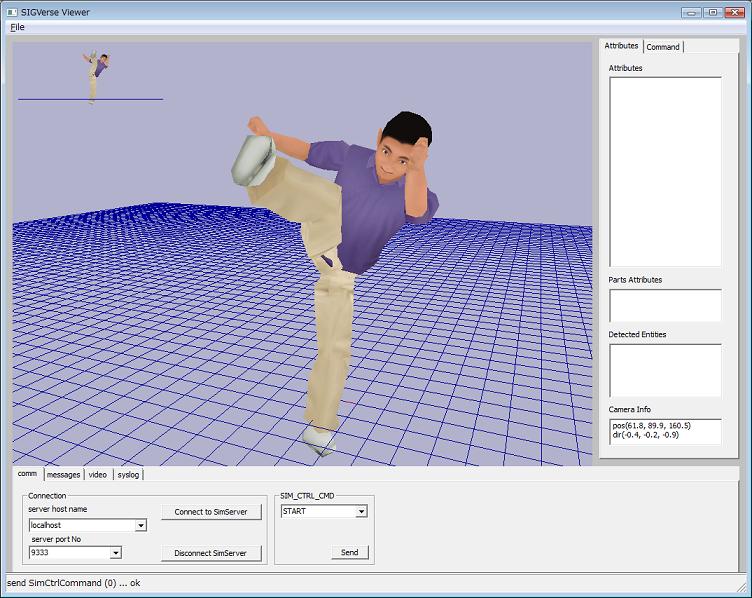This screenshot has width=752, height=598.
Task: Switch to the Attributes tab
Action: tap(621, 46)
